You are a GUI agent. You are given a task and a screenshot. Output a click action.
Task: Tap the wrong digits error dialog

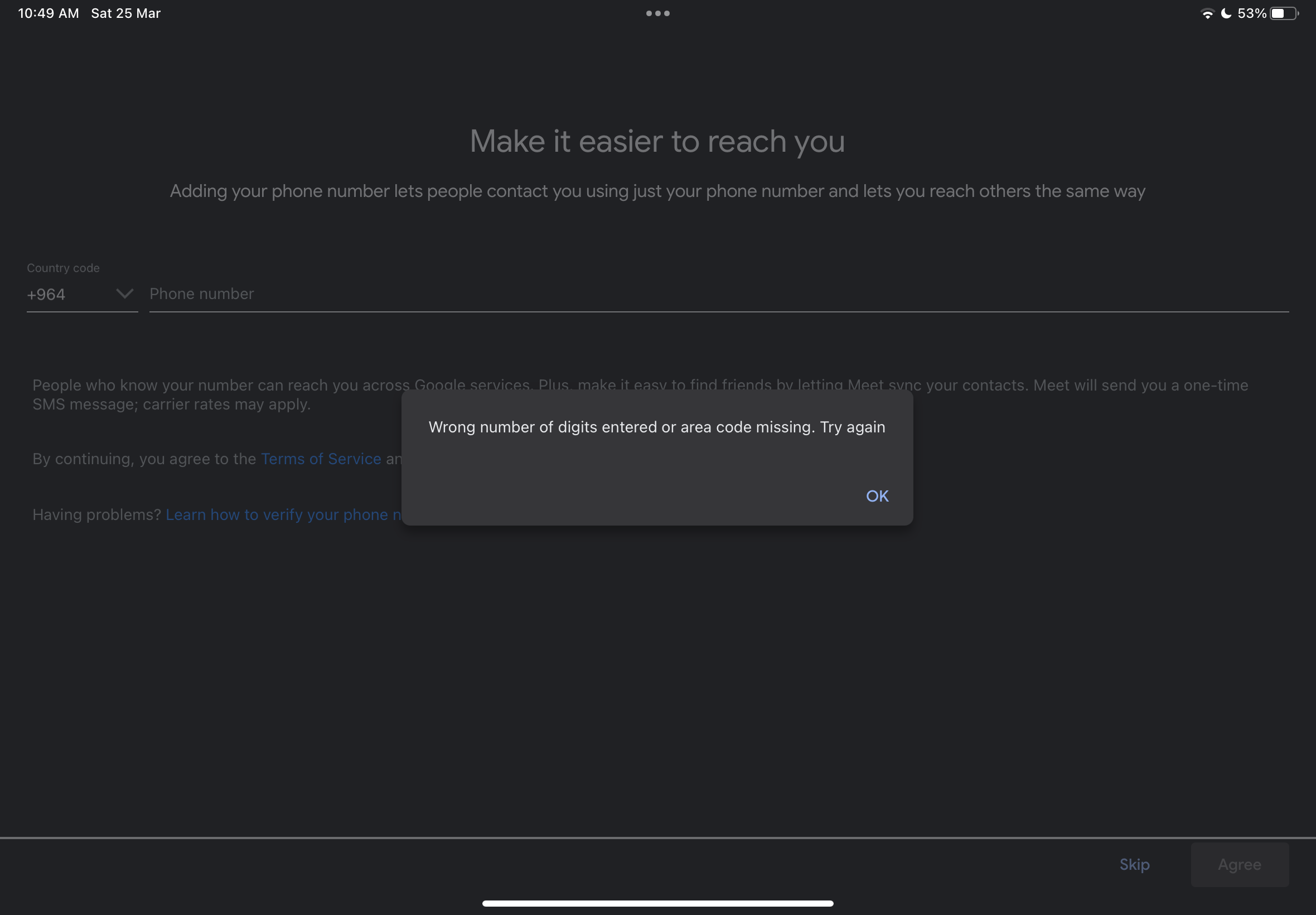pyautogui.click(x=656, y=427)
